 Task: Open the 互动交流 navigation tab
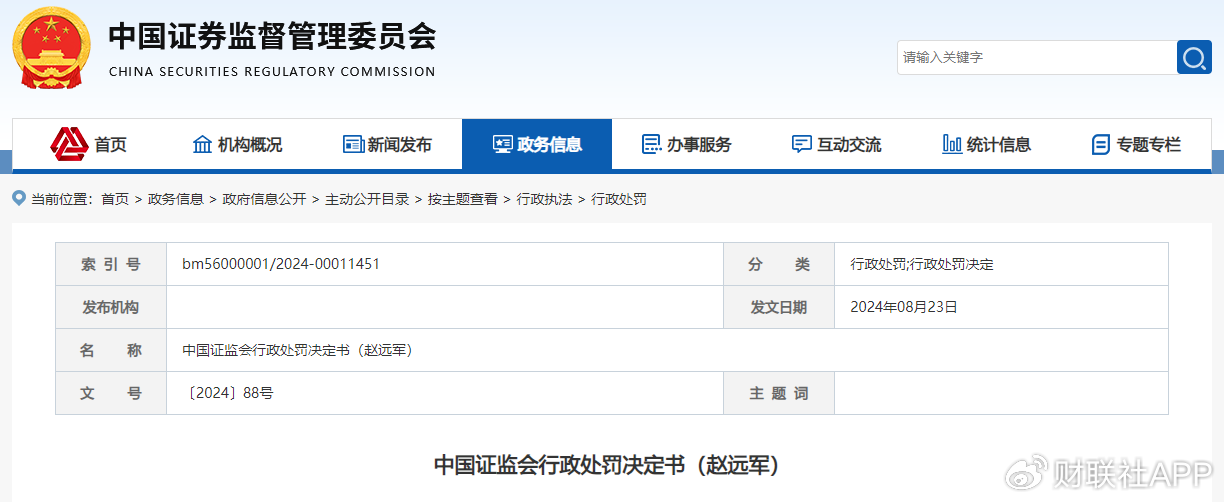(837, 145)
